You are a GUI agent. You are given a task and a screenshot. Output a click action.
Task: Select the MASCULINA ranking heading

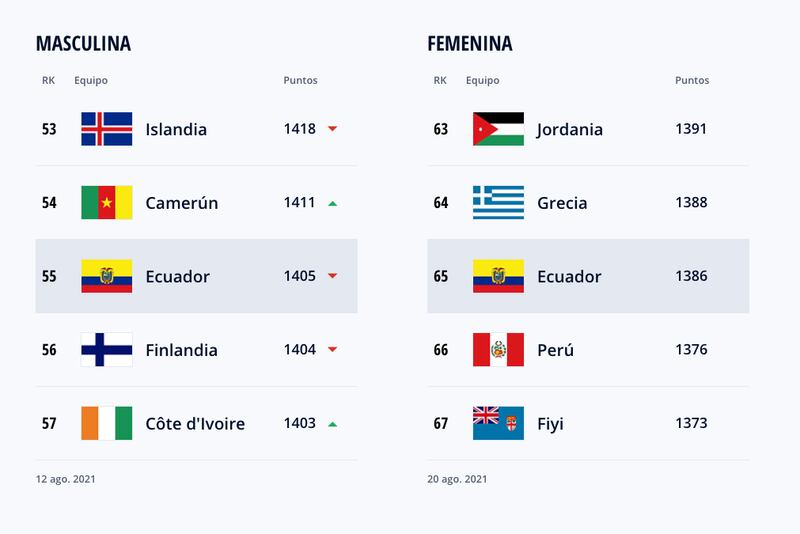pyautogui.click(x=83, y=44)
